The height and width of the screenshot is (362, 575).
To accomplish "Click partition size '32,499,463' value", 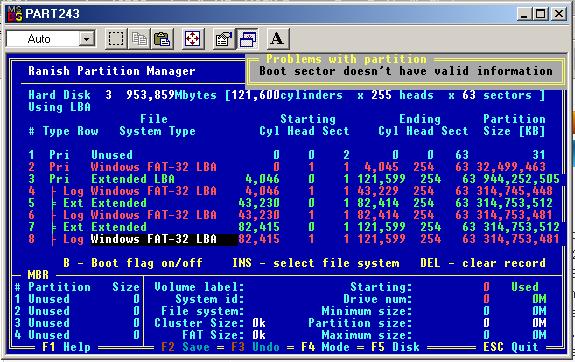I will [x=511, y=167].
